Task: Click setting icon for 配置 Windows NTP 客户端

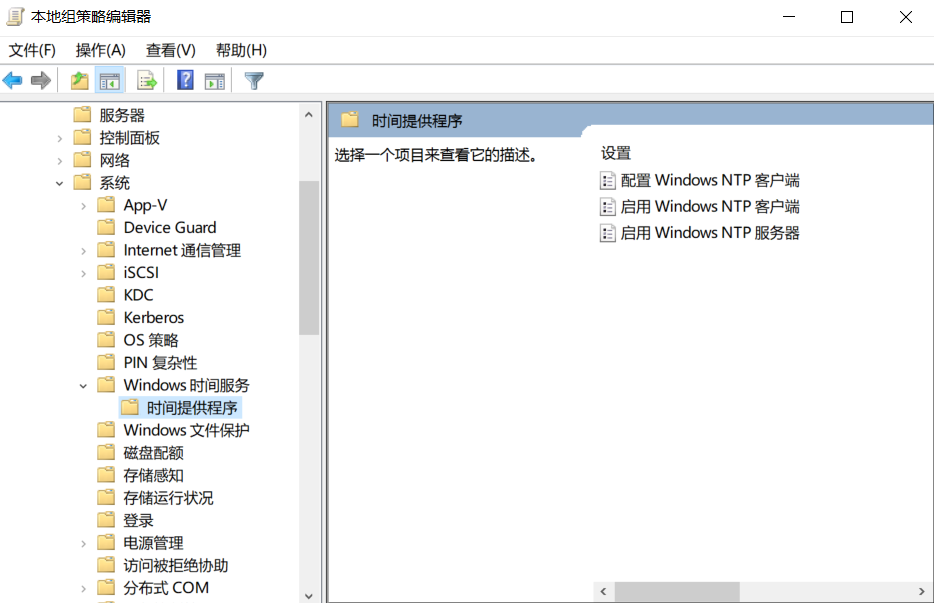Action: pos(608,181)
